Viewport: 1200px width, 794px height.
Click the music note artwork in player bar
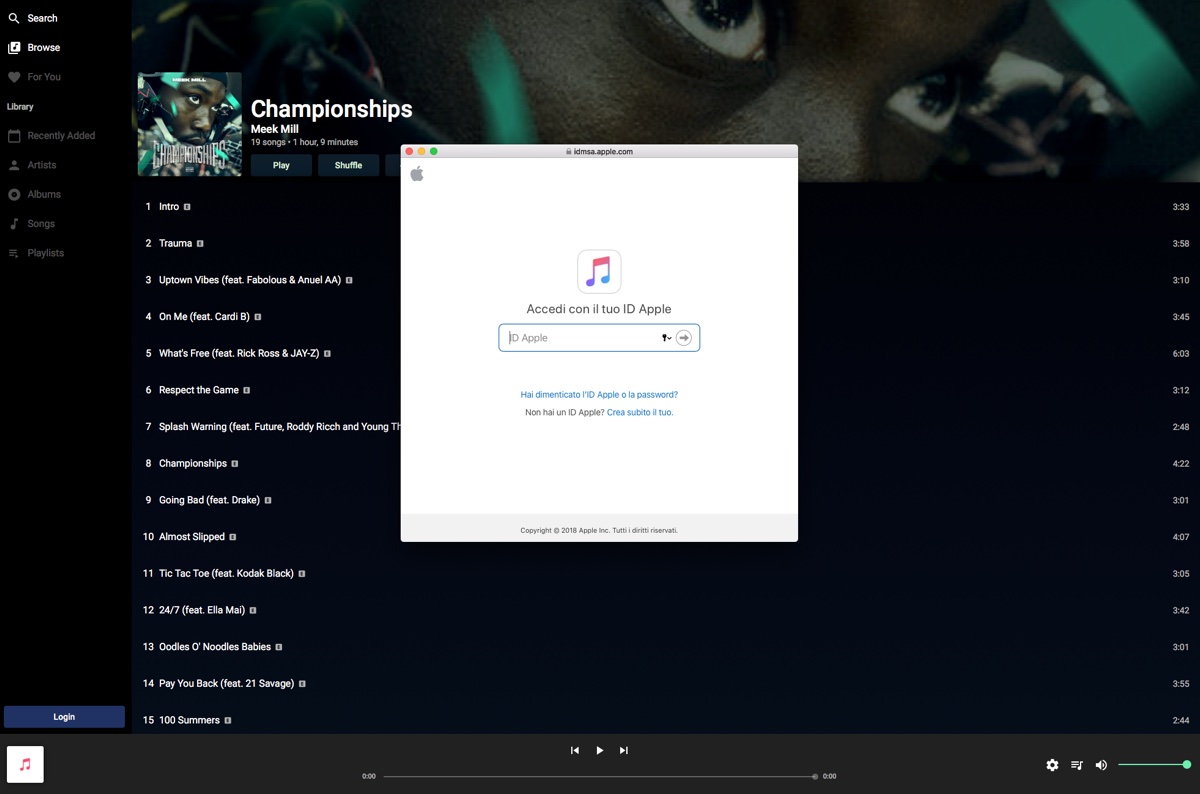(25, 764)
